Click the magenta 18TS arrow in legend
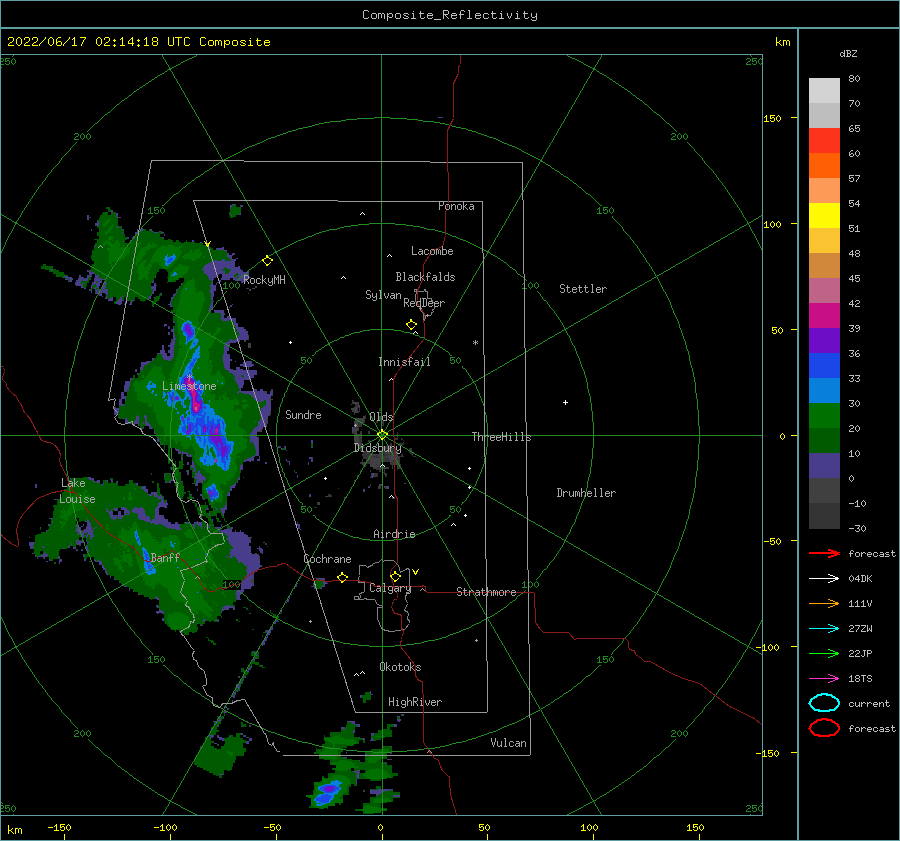The width and height of the screenshot is (900, 841). tap(824, 679)
